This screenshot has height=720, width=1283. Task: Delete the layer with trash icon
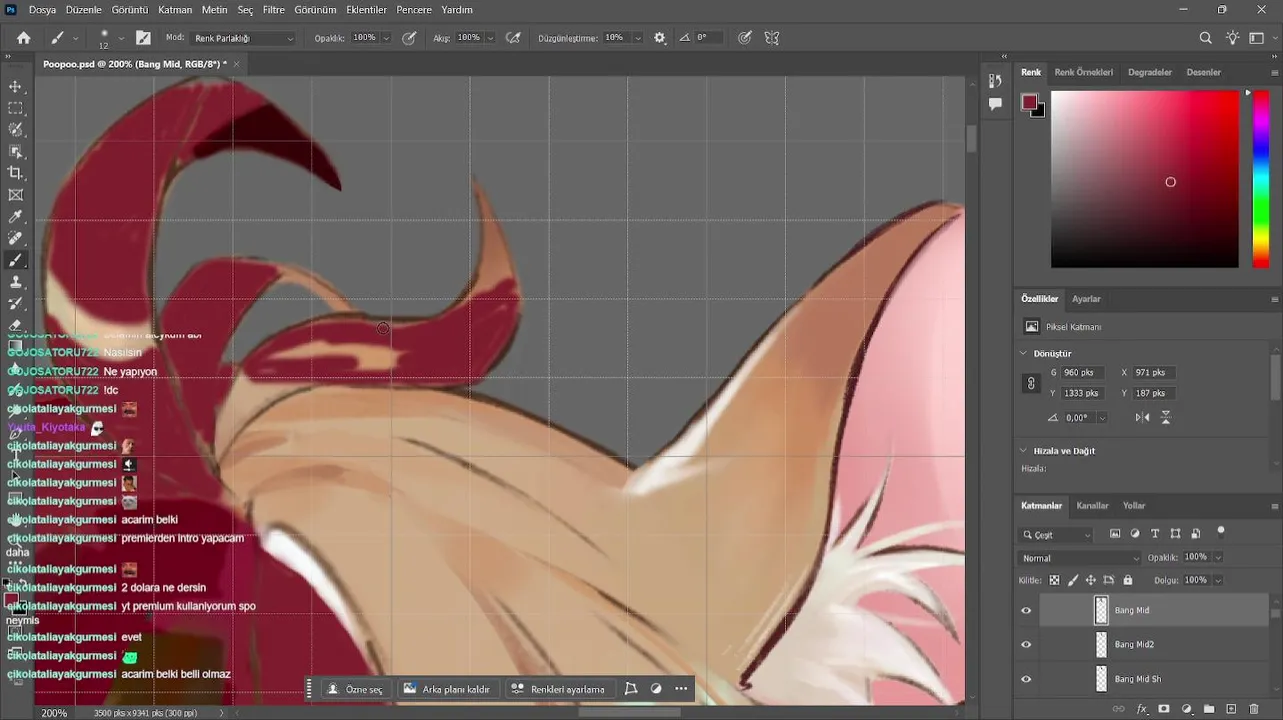(1254, 709)
